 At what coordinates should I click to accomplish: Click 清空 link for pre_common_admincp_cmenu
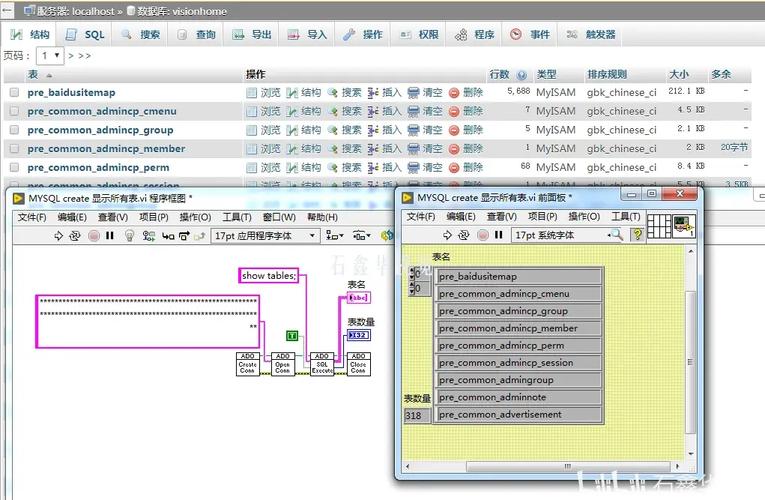[432, 111]
